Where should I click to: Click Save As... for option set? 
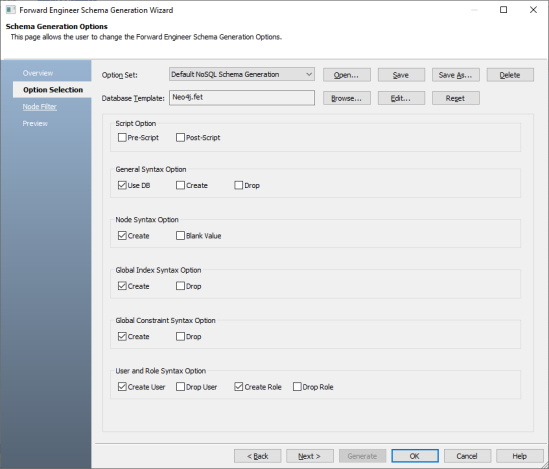[x=456, y=75]
